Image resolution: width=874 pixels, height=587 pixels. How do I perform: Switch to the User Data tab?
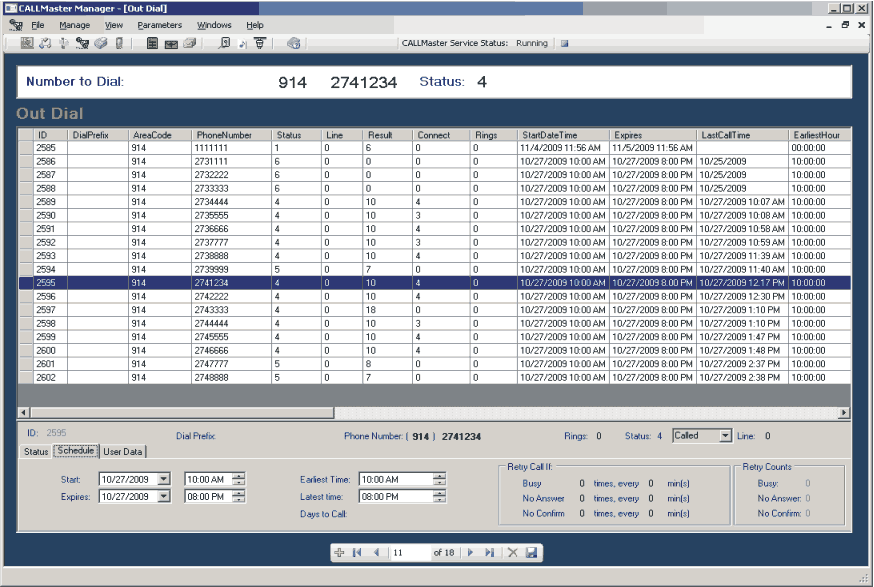point(123,452)
